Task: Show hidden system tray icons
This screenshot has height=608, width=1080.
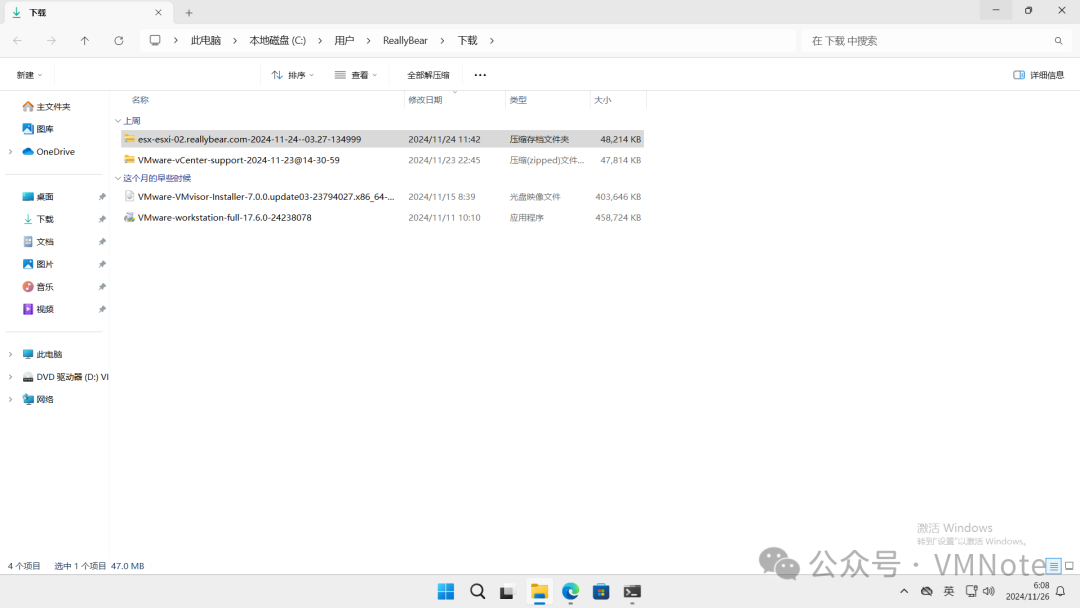Action: click(x=904, y=591)
